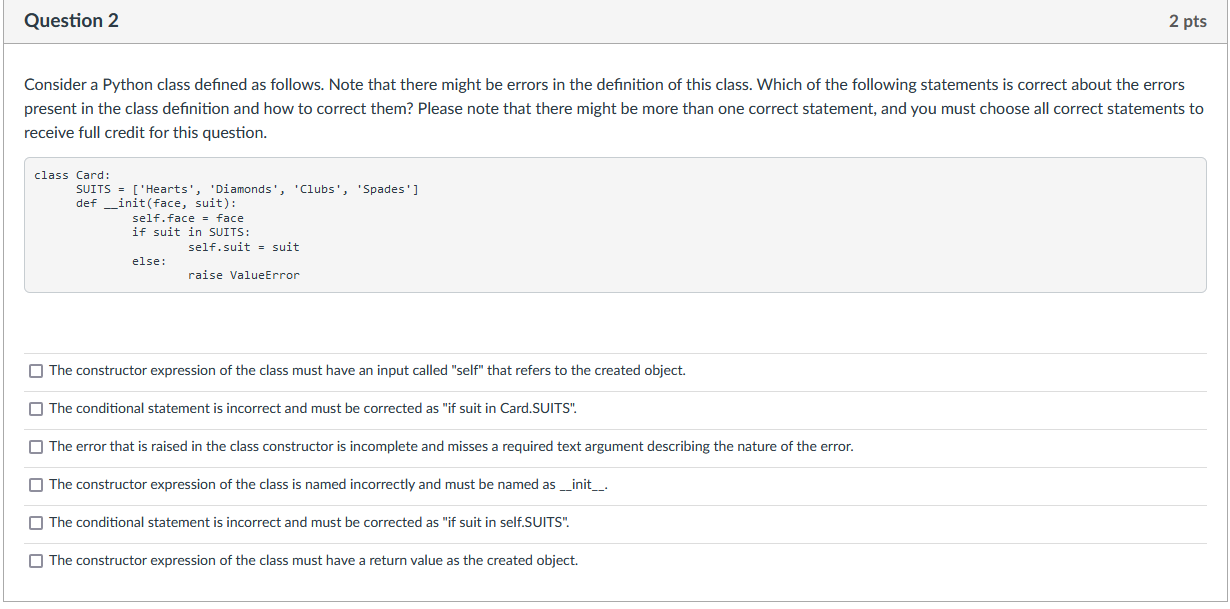Viewport: 1230px width, 609px height.
Task: Click the answer text mentioning Card.SUITS
Action: (313, 408)
